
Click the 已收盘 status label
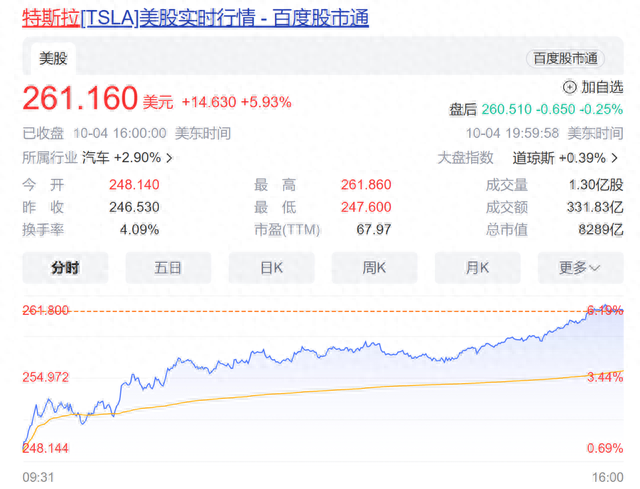(43, 133)
